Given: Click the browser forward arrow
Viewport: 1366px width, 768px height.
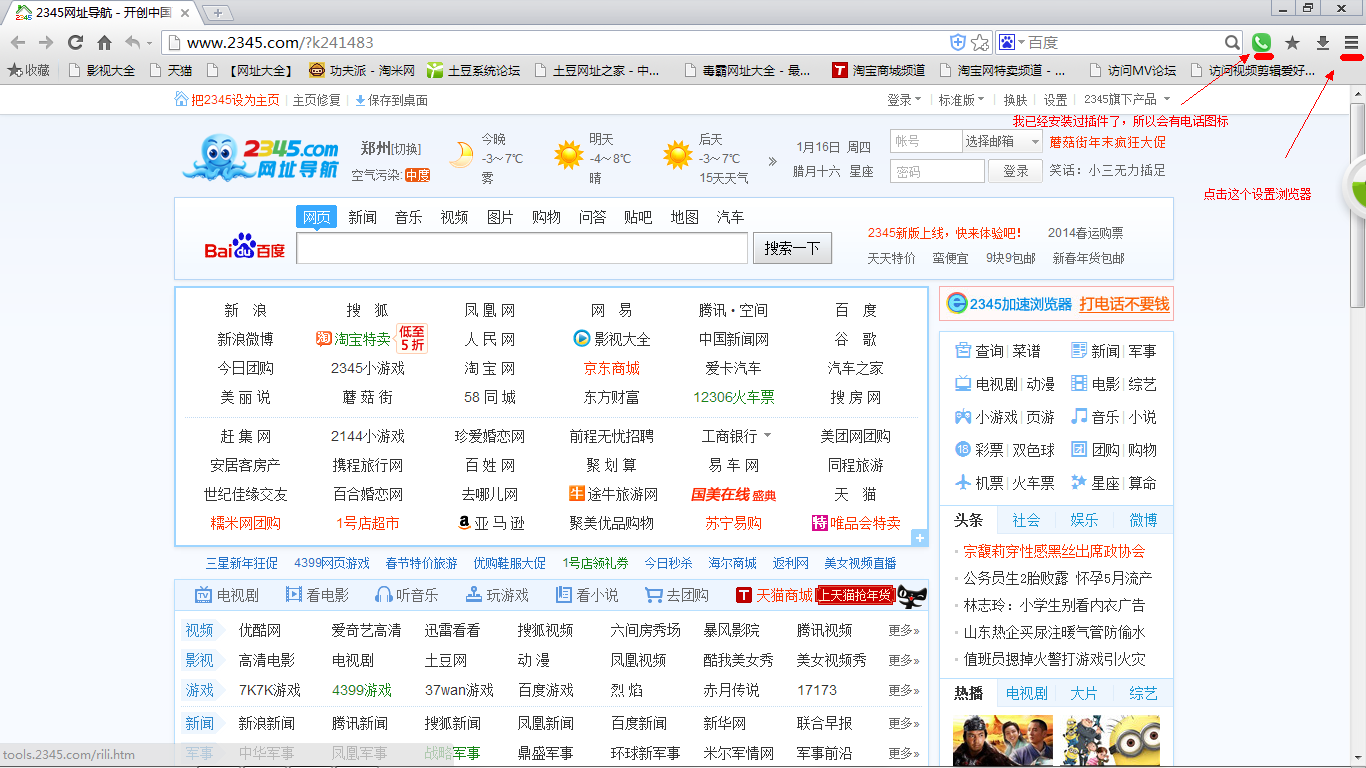Looking at the screenshot, I should 46,42.
